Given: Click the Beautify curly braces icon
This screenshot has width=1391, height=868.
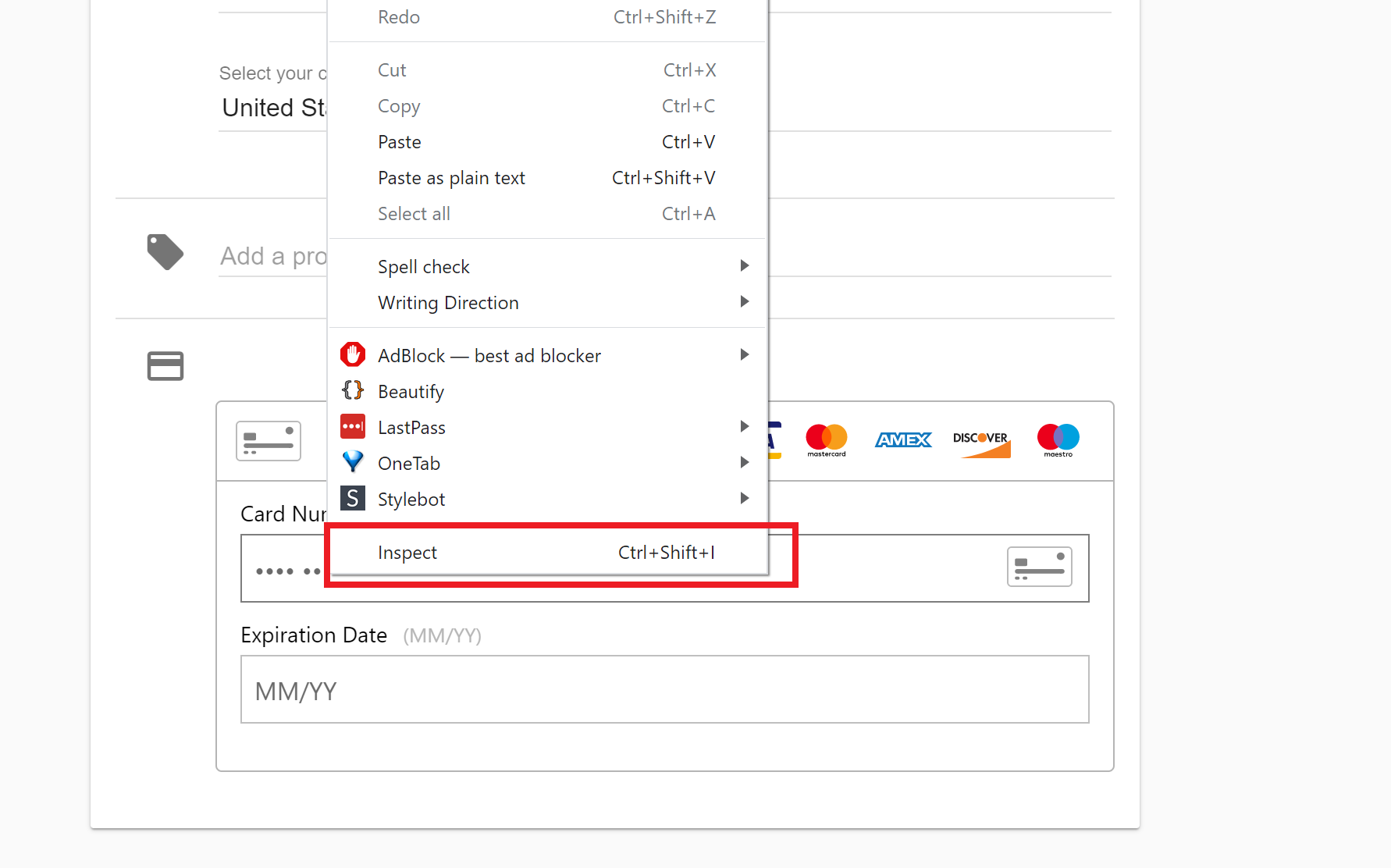Looking at the screenshot, I should (353, 390).
